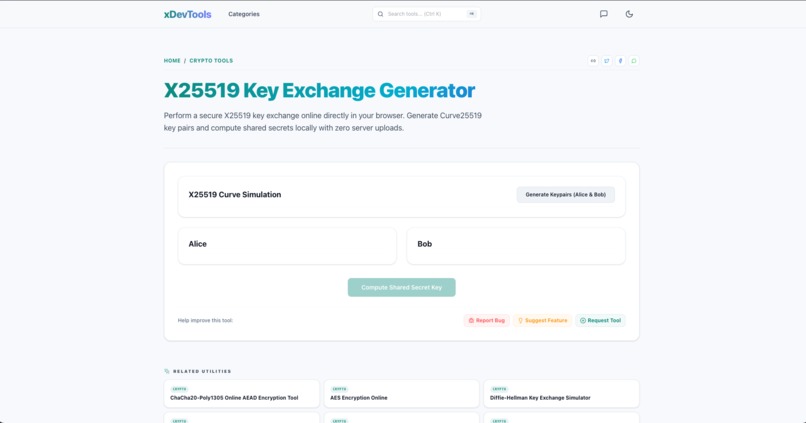Image resolution: width=806 pixels, height=423 pixels.
Task: Click the lightbulb icon in Suggest Feature
Action: (520, 320)
